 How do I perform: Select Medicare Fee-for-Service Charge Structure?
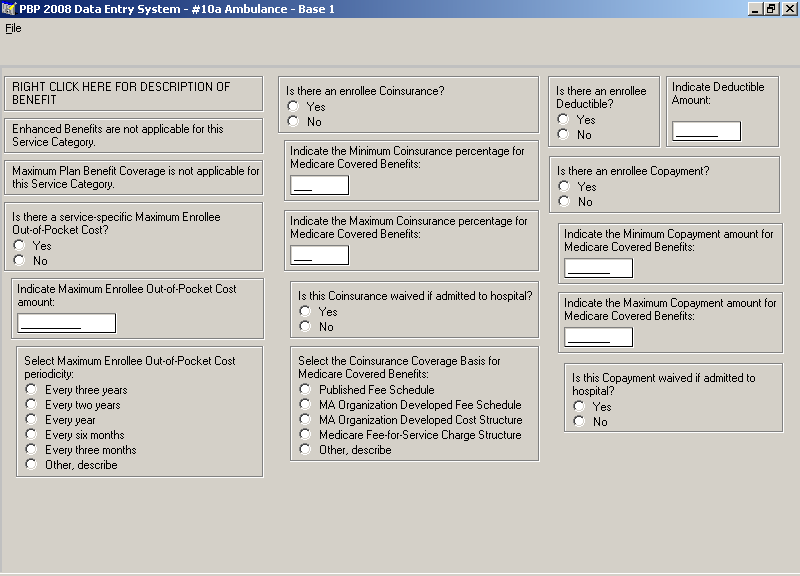pyautogui.click(x=305, y=435)
